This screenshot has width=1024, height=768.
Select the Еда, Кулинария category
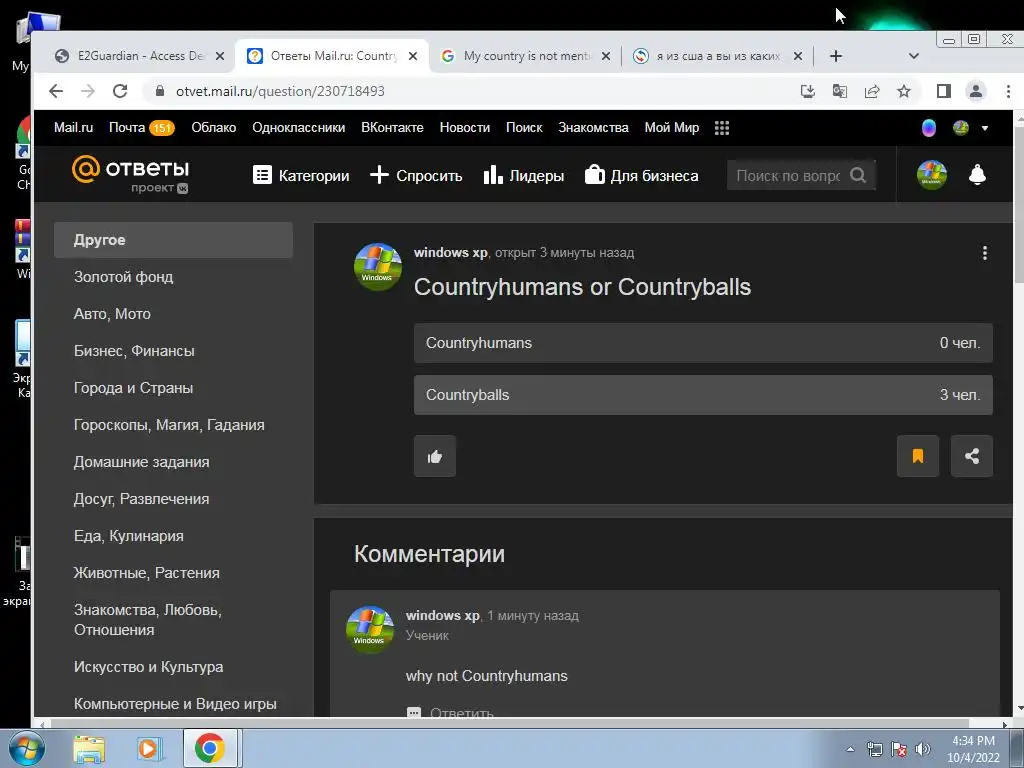129,536
